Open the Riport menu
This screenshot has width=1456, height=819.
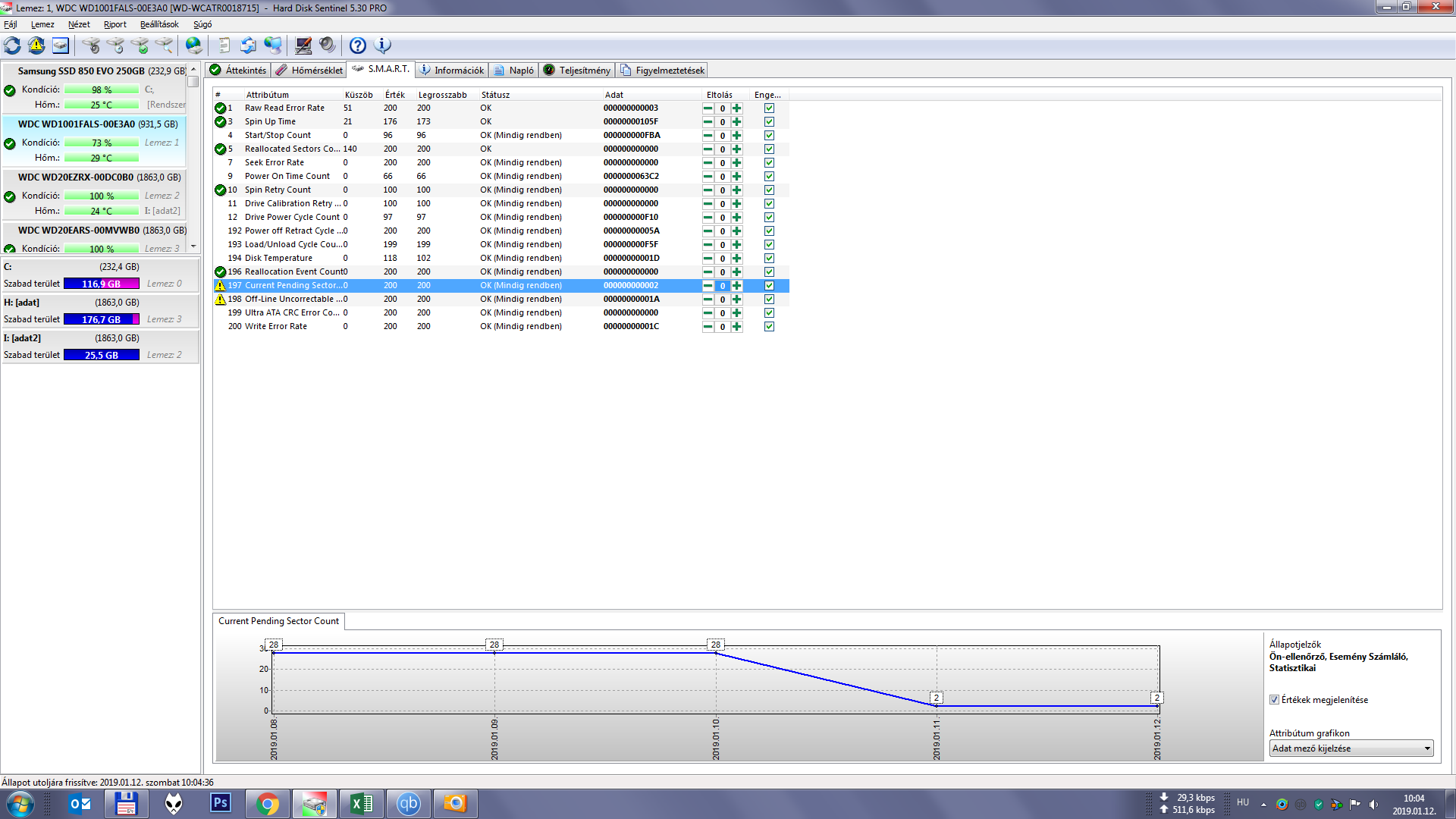click(115, 24)
